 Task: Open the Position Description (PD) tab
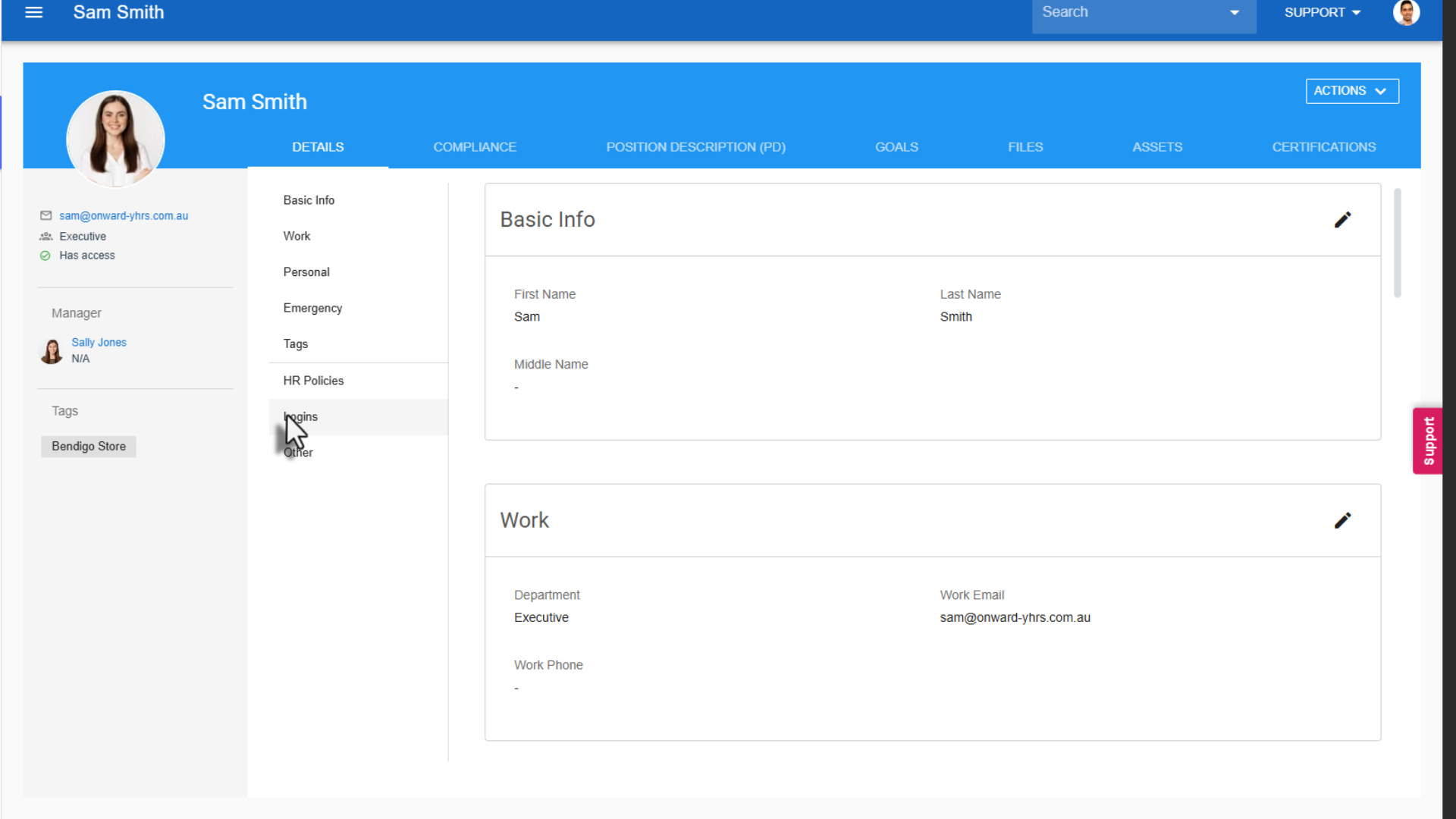pyautogui.click(x=695, y=147)
